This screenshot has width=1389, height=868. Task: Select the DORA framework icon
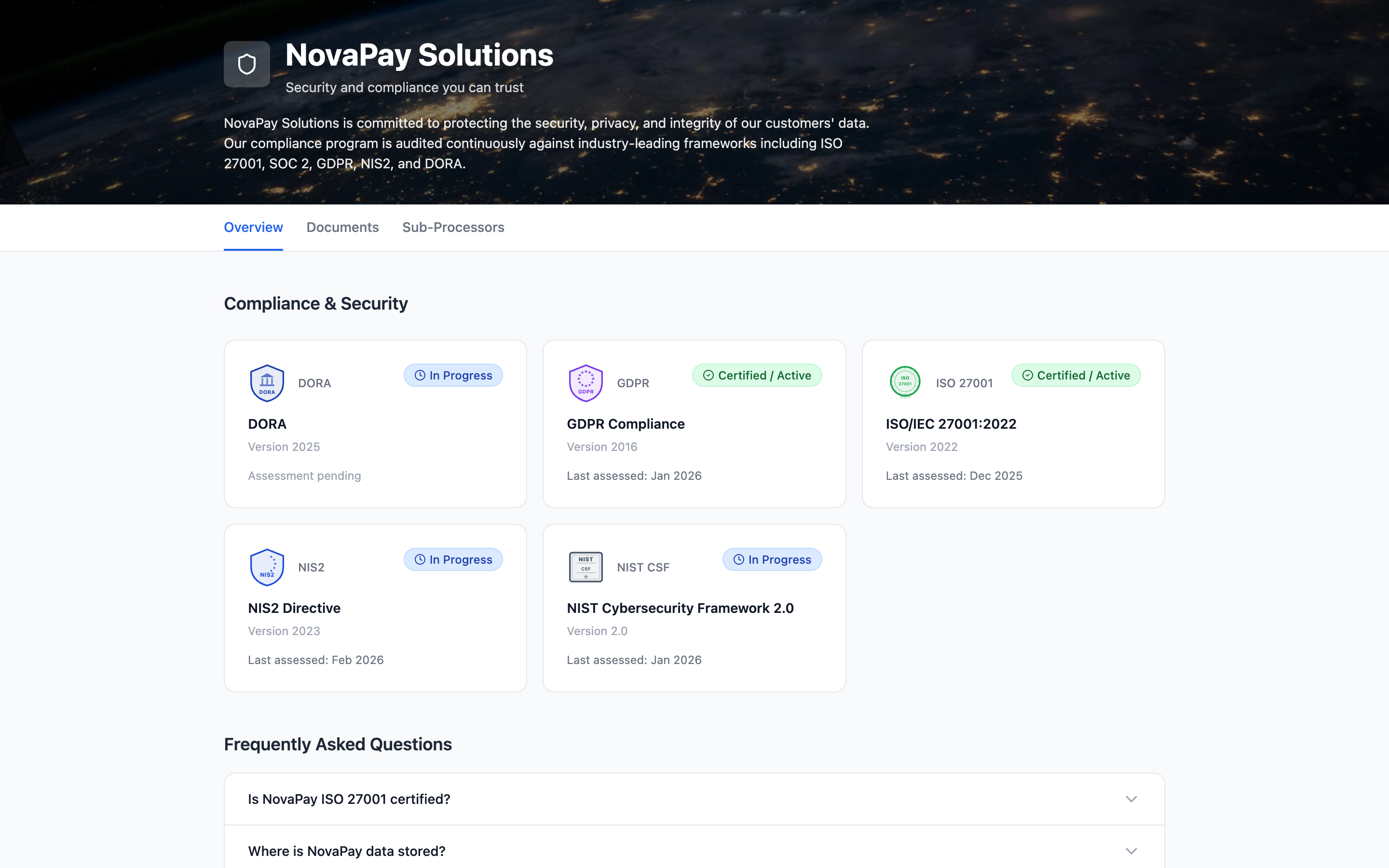pyautogui.click(x=266, y=382)
